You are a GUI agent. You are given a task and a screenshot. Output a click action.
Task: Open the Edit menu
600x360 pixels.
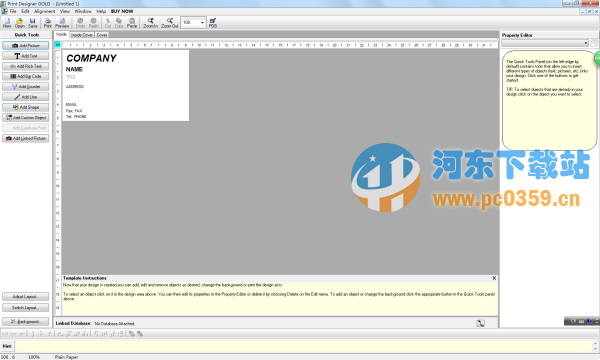click(25, 11)
